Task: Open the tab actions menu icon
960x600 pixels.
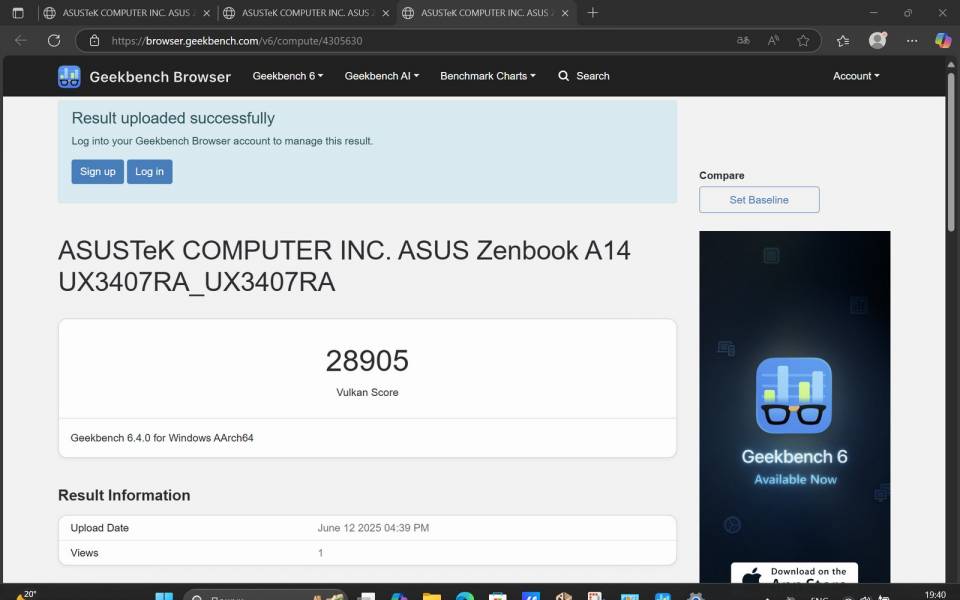Action: 18,12
